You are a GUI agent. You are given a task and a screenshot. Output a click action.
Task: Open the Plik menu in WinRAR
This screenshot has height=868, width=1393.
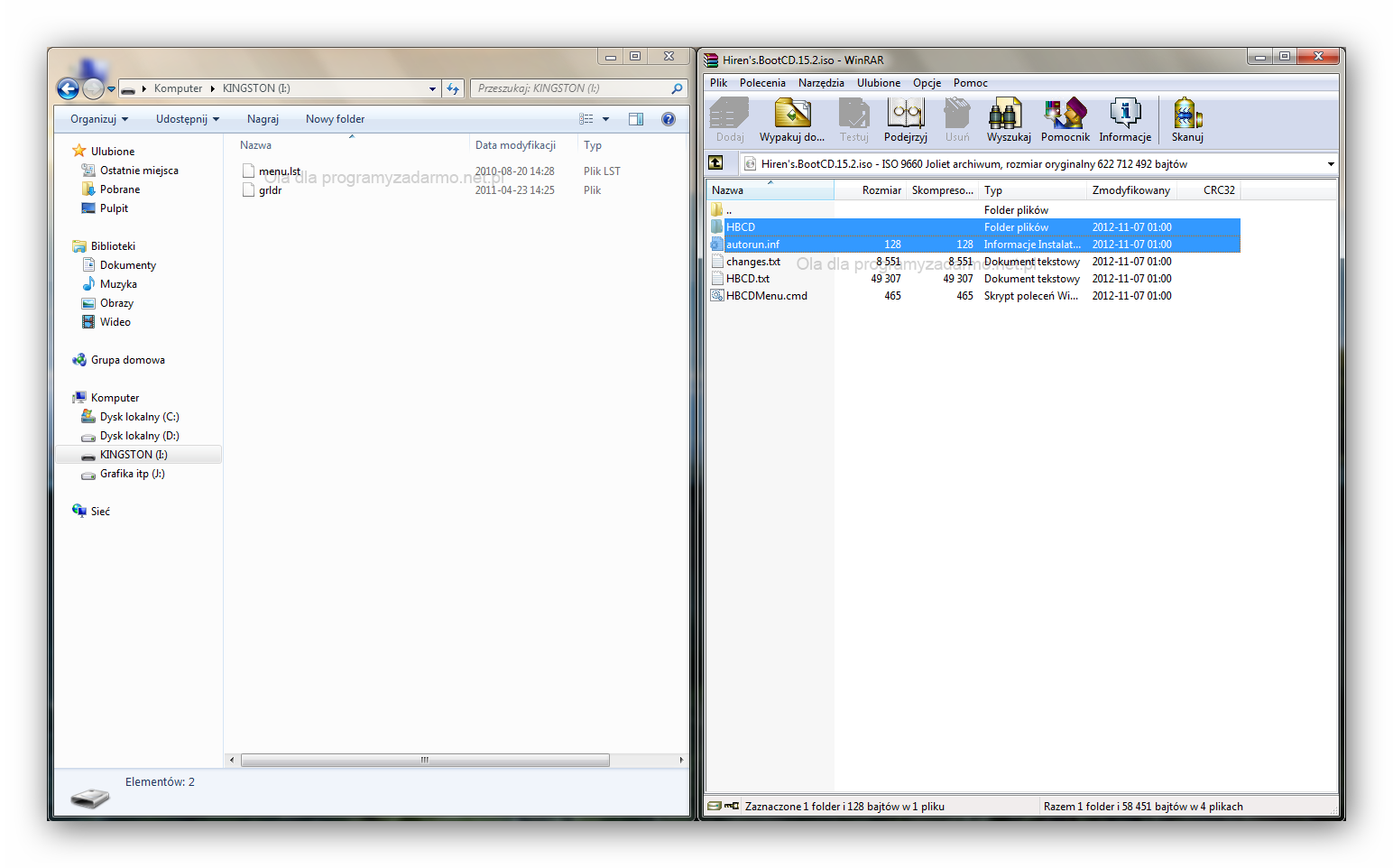(x=718, y=82)
